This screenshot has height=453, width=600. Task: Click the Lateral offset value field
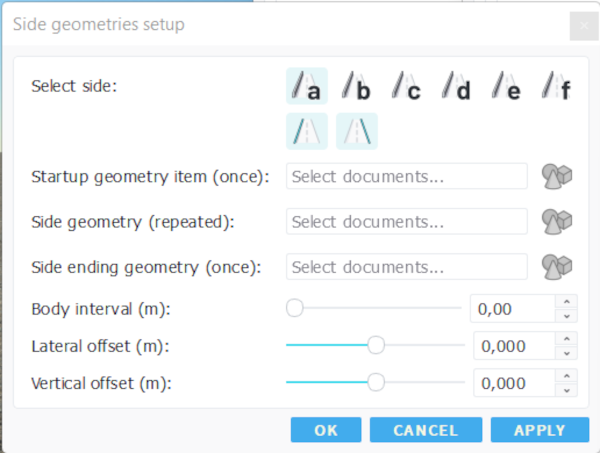(x=514, y=345)
